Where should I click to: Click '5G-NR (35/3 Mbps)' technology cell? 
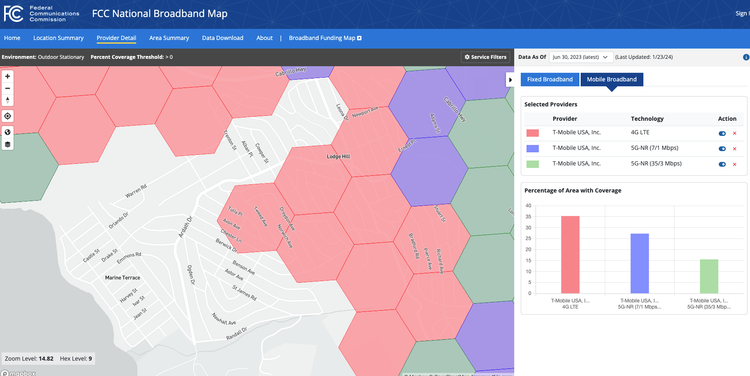656,164
